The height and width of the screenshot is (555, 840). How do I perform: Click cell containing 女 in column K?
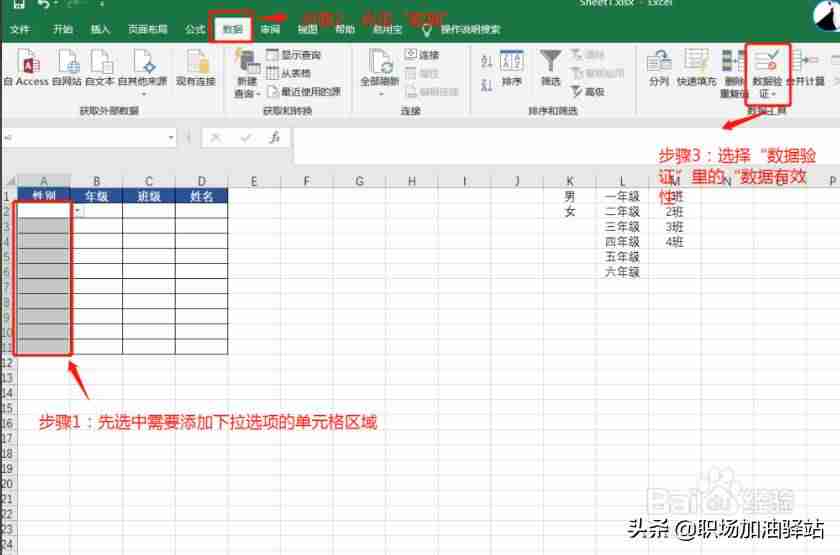pyautogui.click(x=570, y=211)
